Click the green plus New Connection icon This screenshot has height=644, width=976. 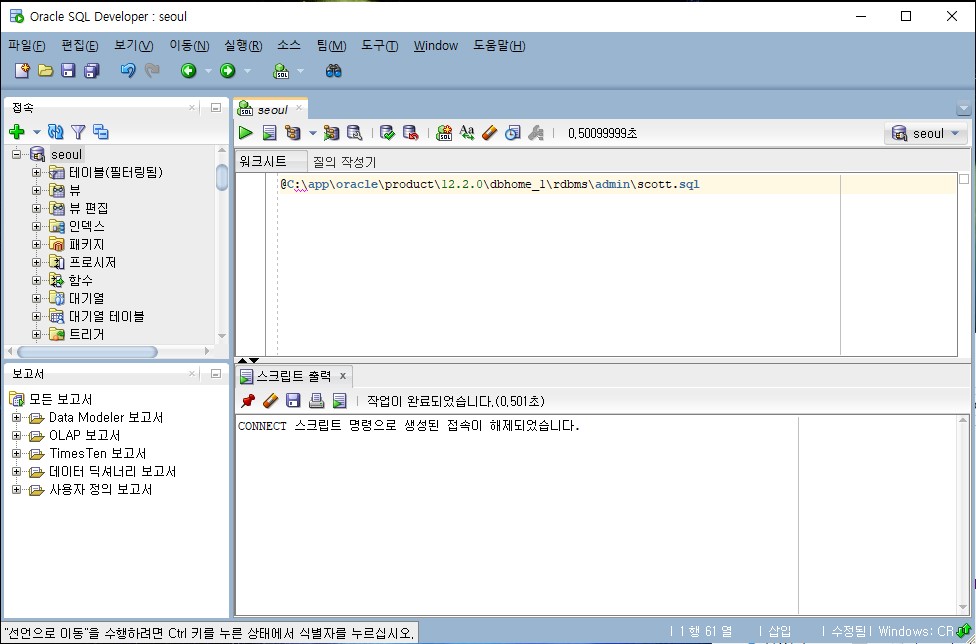tap(17, 131)
